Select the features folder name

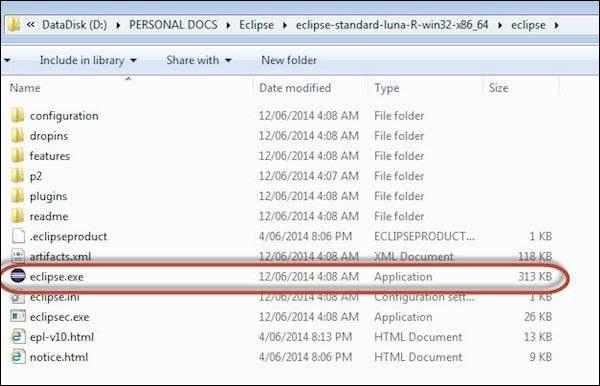(x=50, y=156)
